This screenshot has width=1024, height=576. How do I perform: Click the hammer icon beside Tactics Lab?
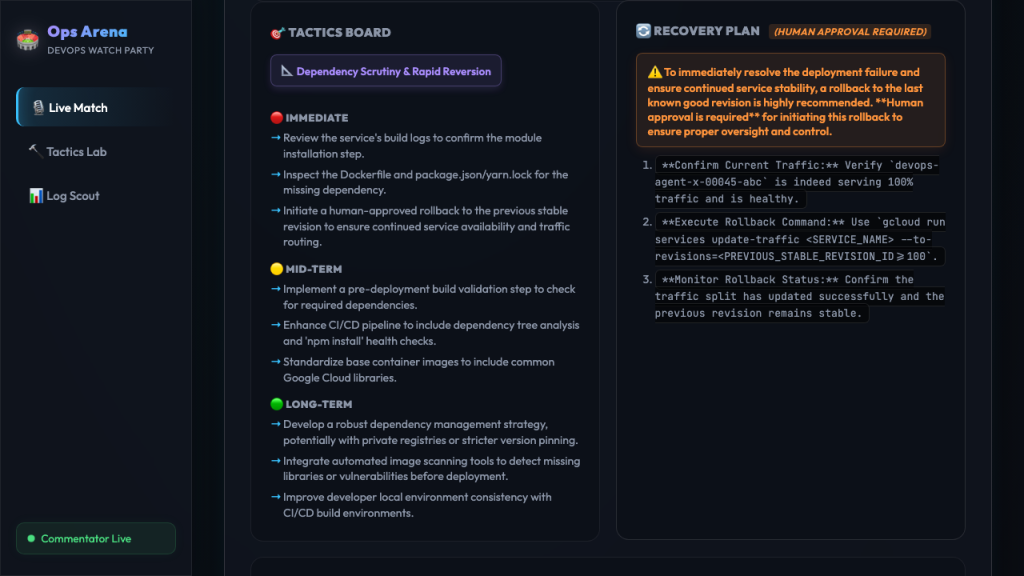35,152
